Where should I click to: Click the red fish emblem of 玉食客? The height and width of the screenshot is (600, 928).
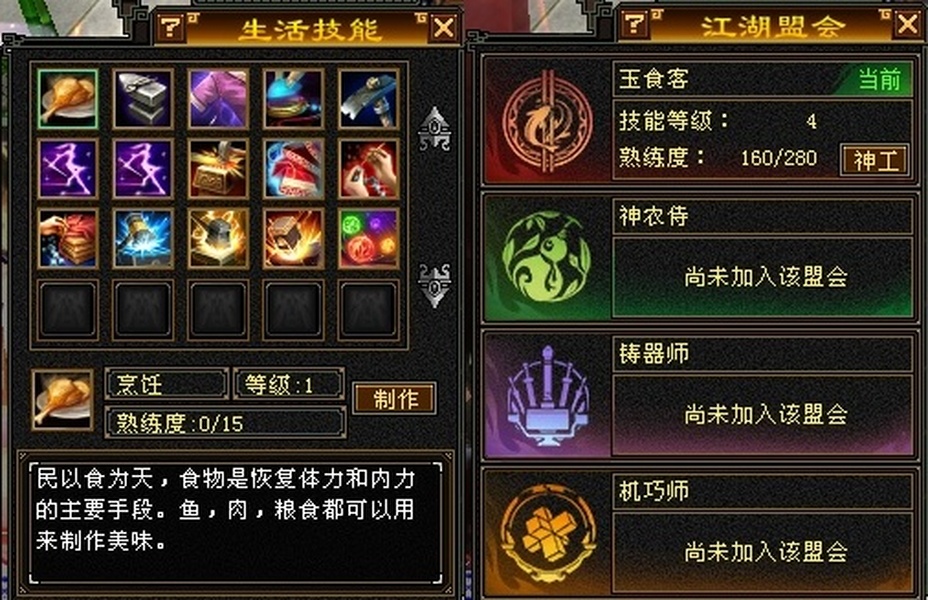point(547,123)
